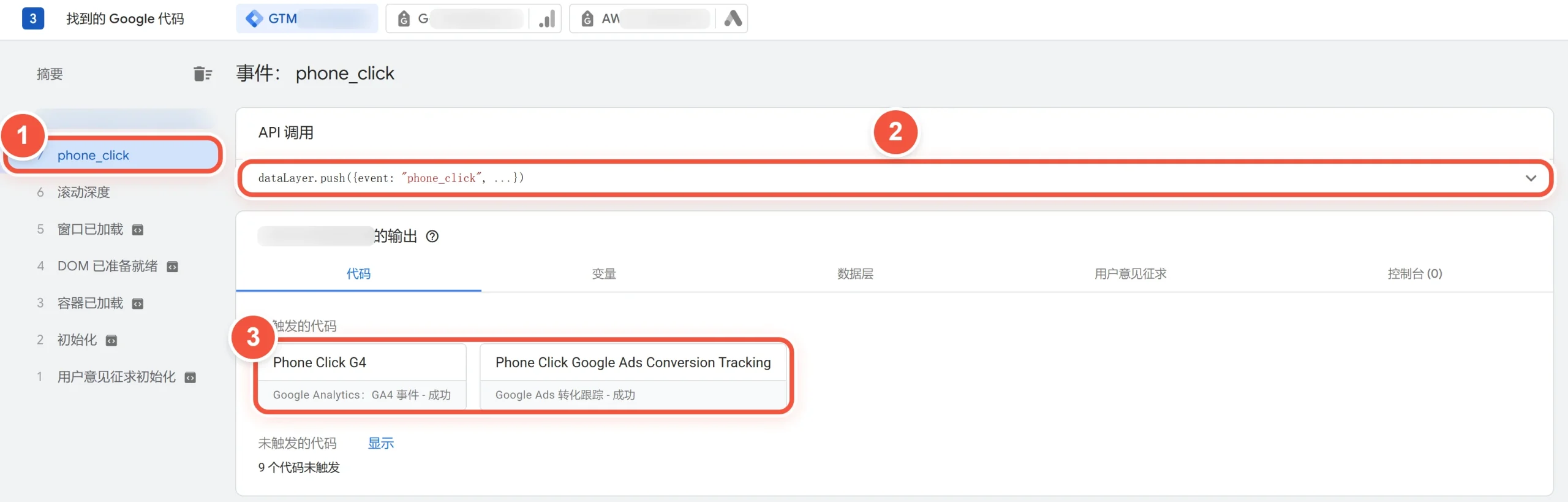Select the 初始化 event
The image size is (1568, 502).
coord(77,340)
